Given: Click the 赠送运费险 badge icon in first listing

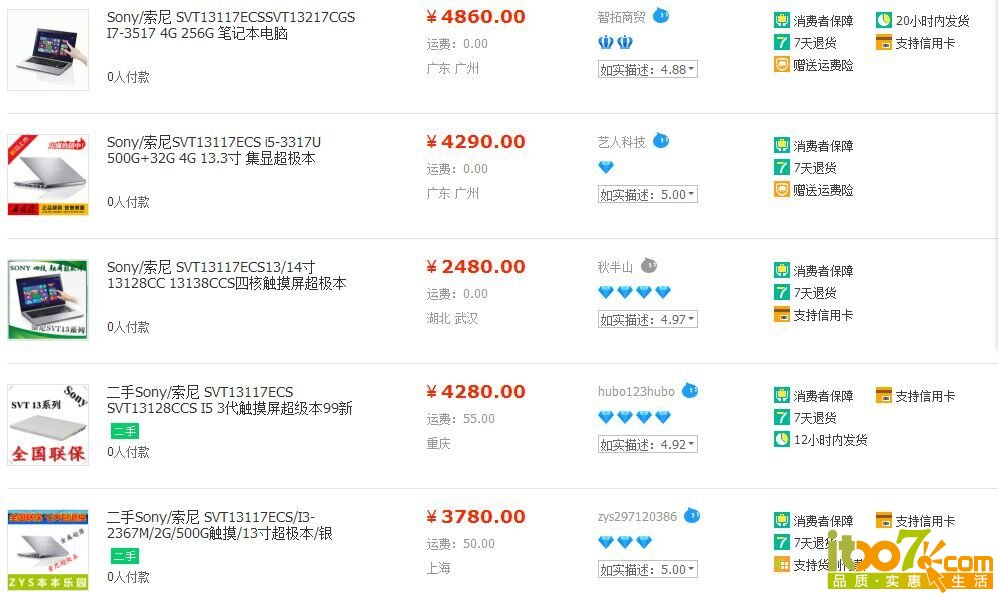Looking at the screenshot, I should (782, 64).
